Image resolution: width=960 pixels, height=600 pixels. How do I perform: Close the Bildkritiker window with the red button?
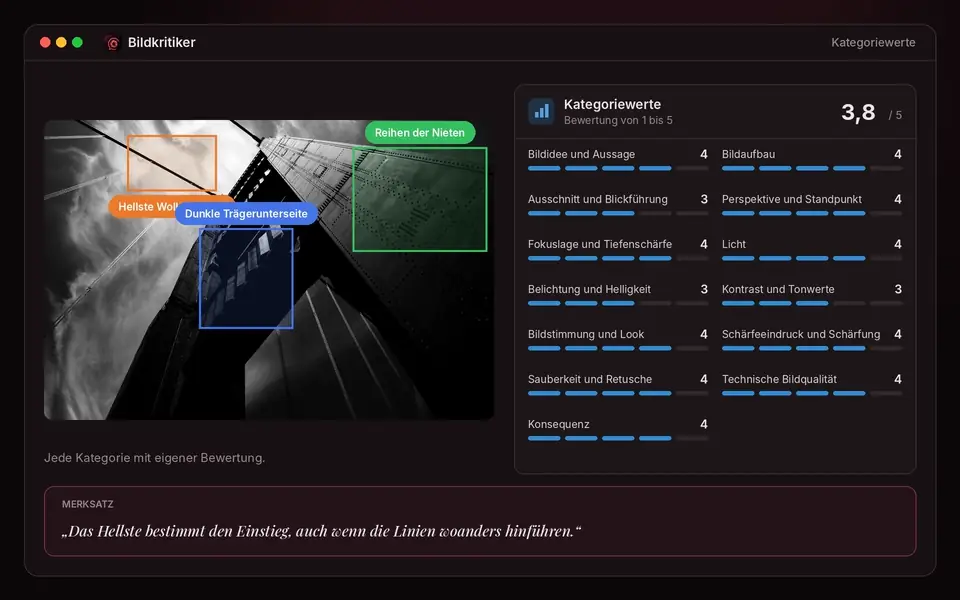pos(45,42)
